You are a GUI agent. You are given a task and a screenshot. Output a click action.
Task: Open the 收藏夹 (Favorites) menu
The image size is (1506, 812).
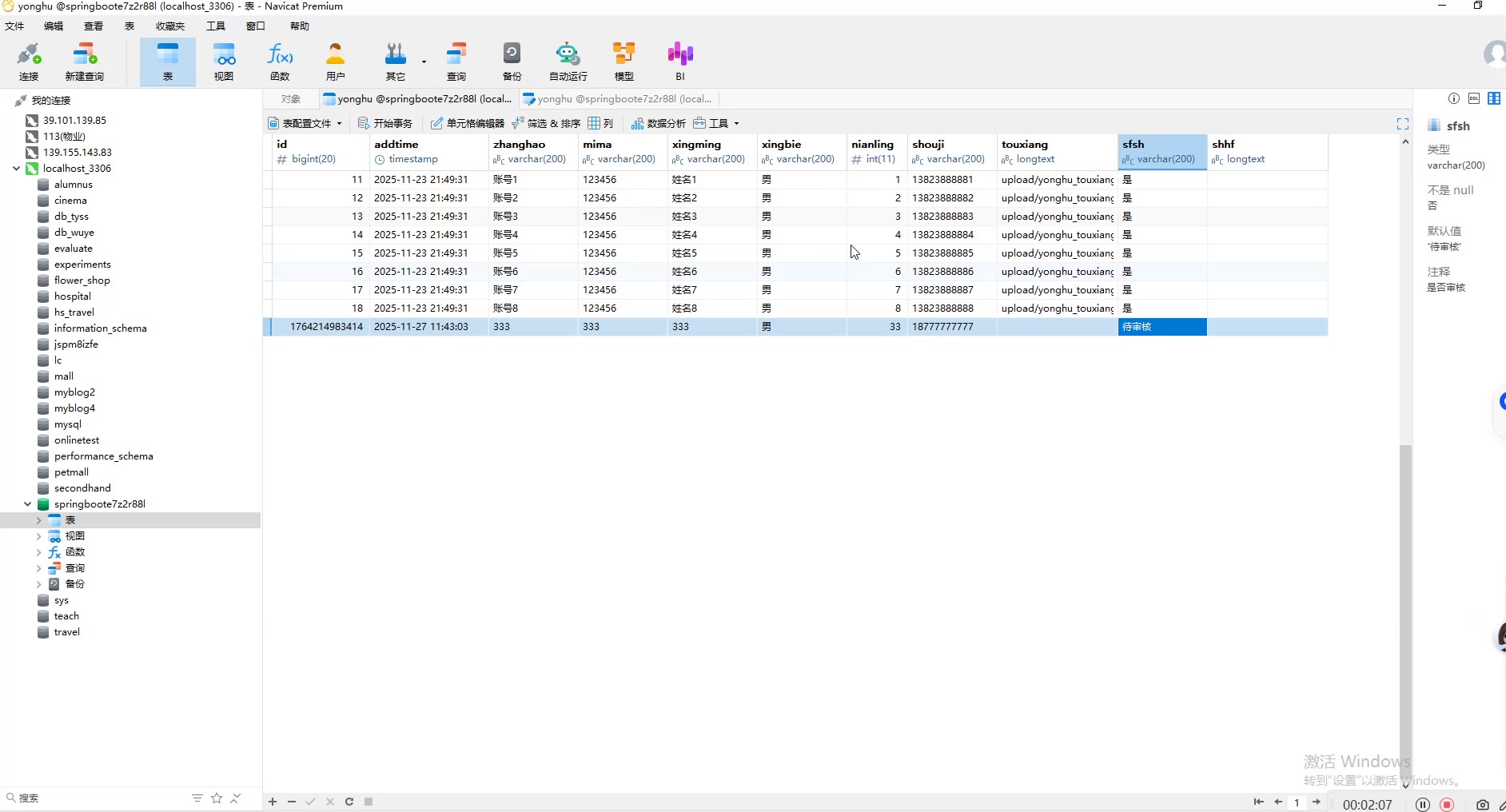pos(170,26)
